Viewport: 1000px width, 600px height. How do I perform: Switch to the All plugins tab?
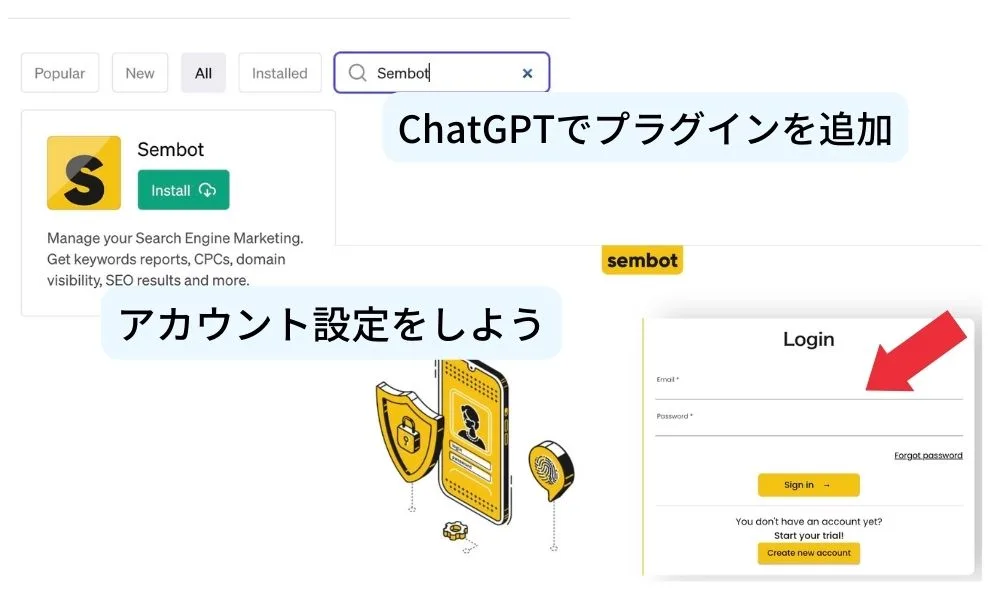(203, 73)
